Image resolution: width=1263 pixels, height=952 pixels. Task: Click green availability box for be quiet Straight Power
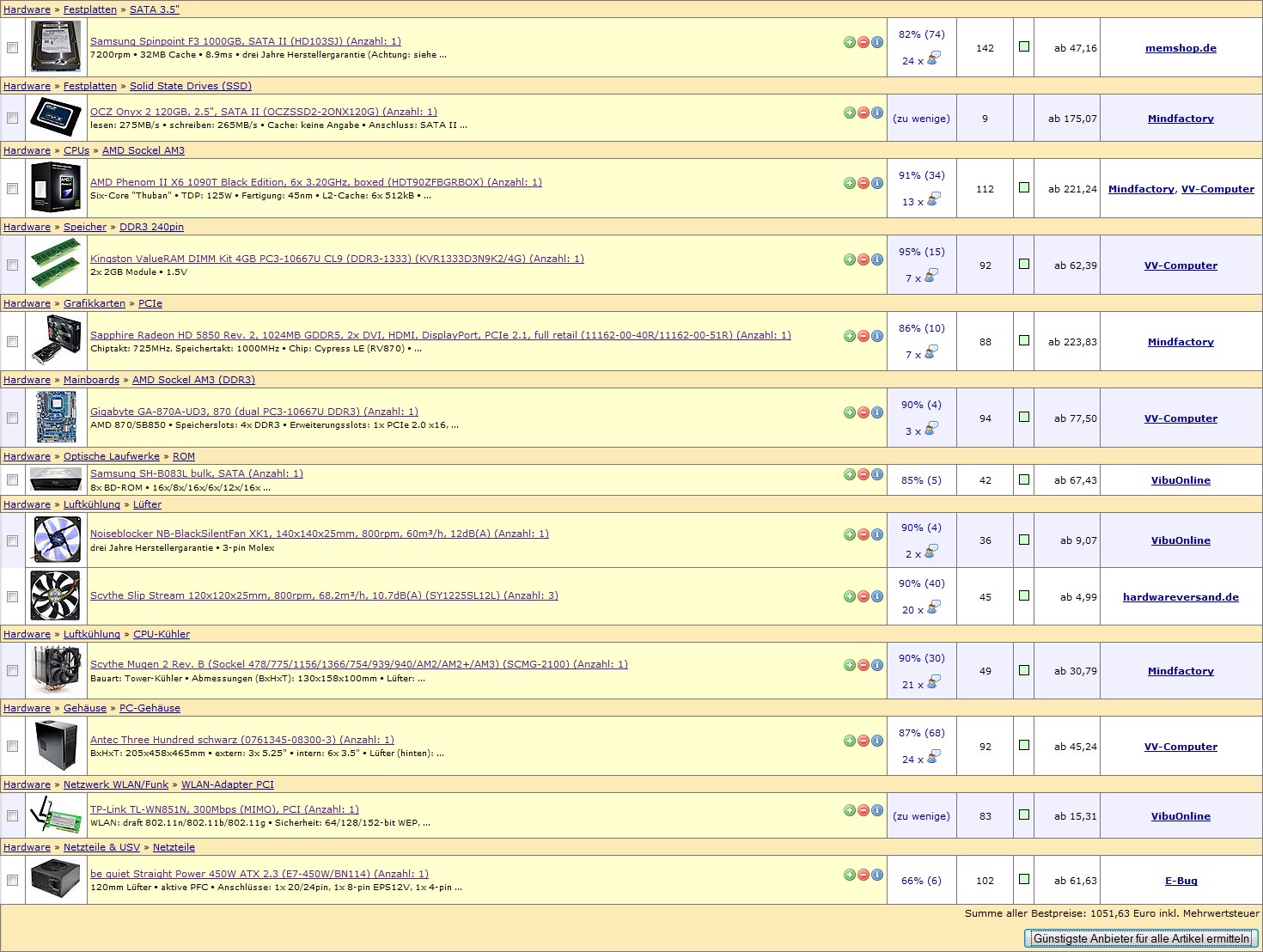[x=1023, y=879]
